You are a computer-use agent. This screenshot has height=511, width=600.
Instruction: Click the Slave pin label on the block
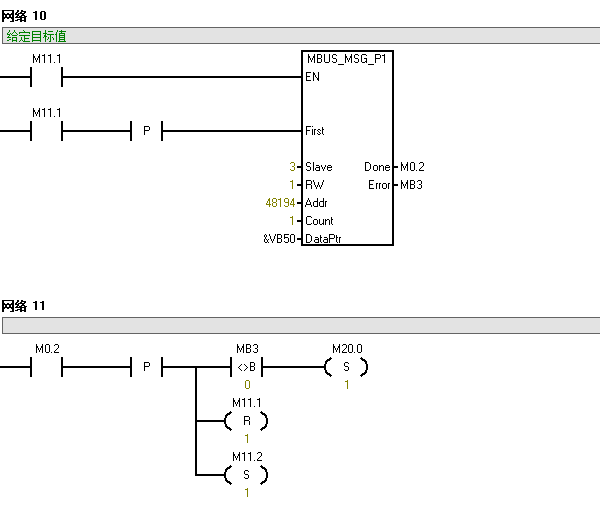(x=319, y=167)
